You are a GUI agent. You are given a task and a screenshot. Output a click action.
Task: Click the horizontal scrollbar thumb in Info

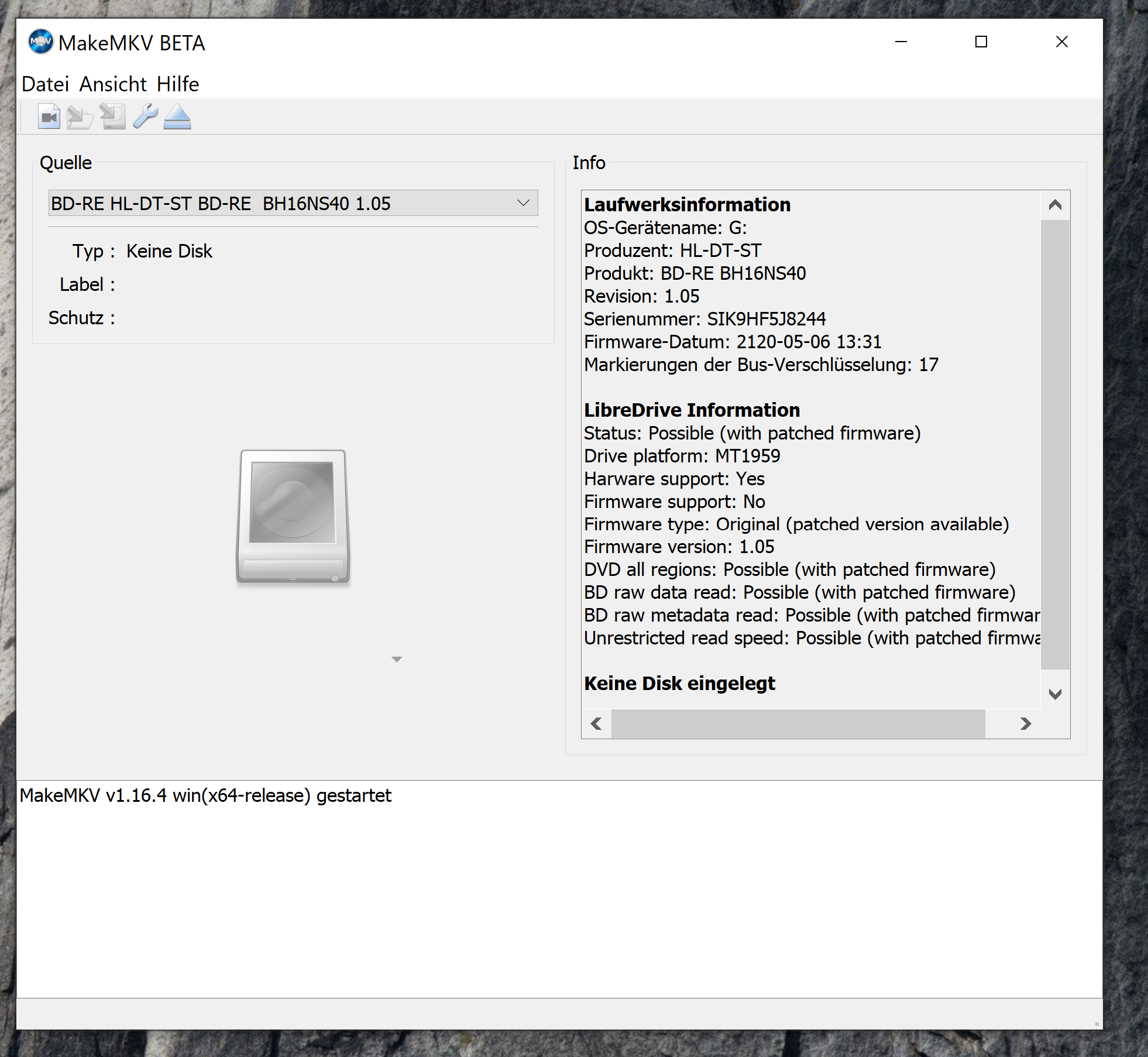[x=798, y=724]
